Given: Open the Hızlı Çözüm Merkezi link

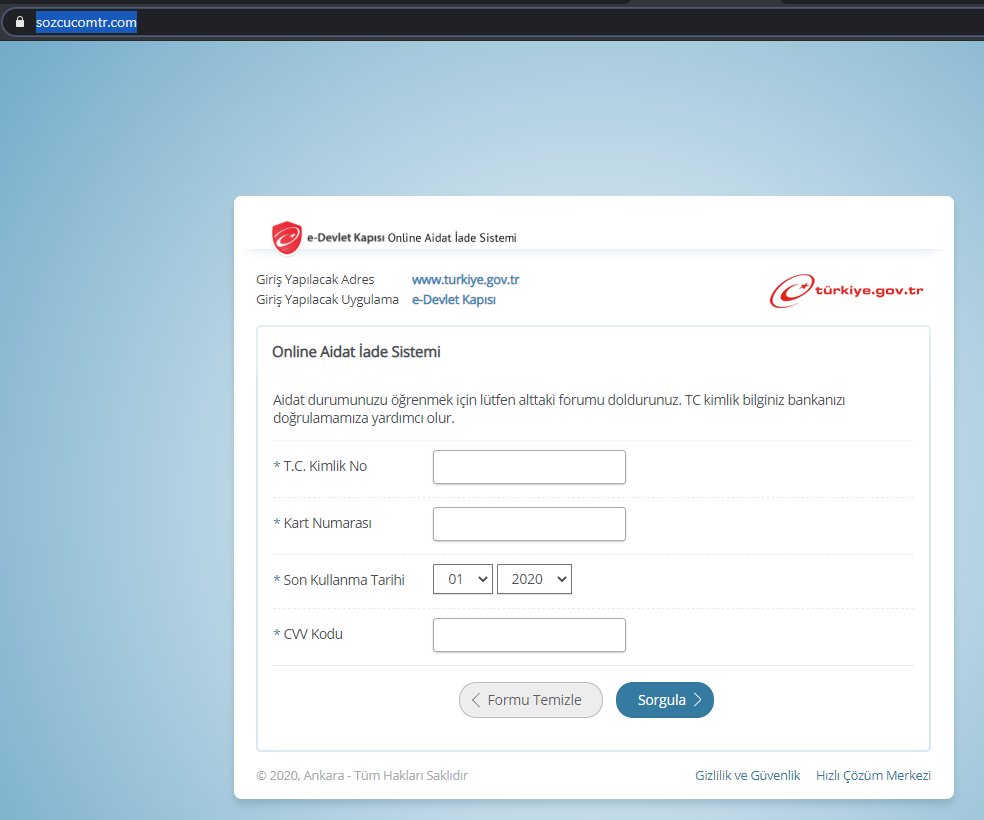Looking at the screenshot, I should tap(873, 775).
